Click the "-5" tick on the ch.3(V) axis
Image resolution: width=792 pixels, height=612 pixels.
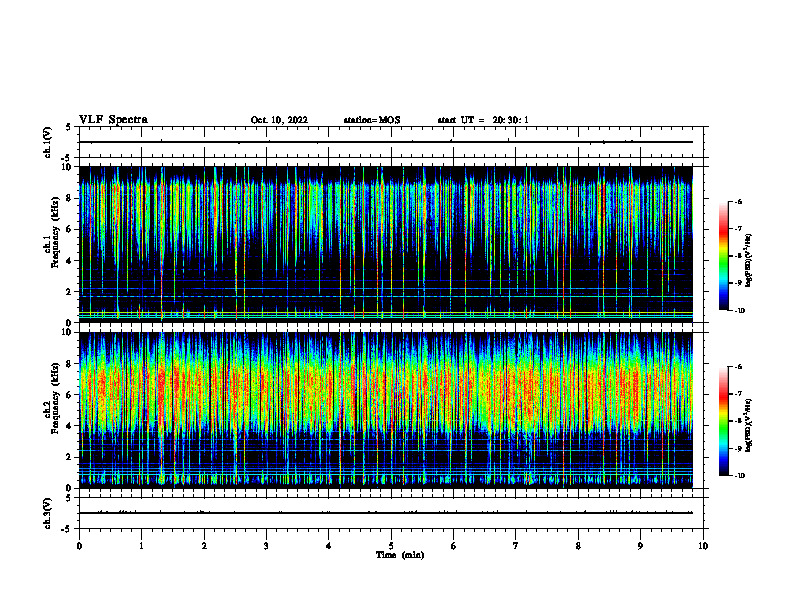[67, 529]
